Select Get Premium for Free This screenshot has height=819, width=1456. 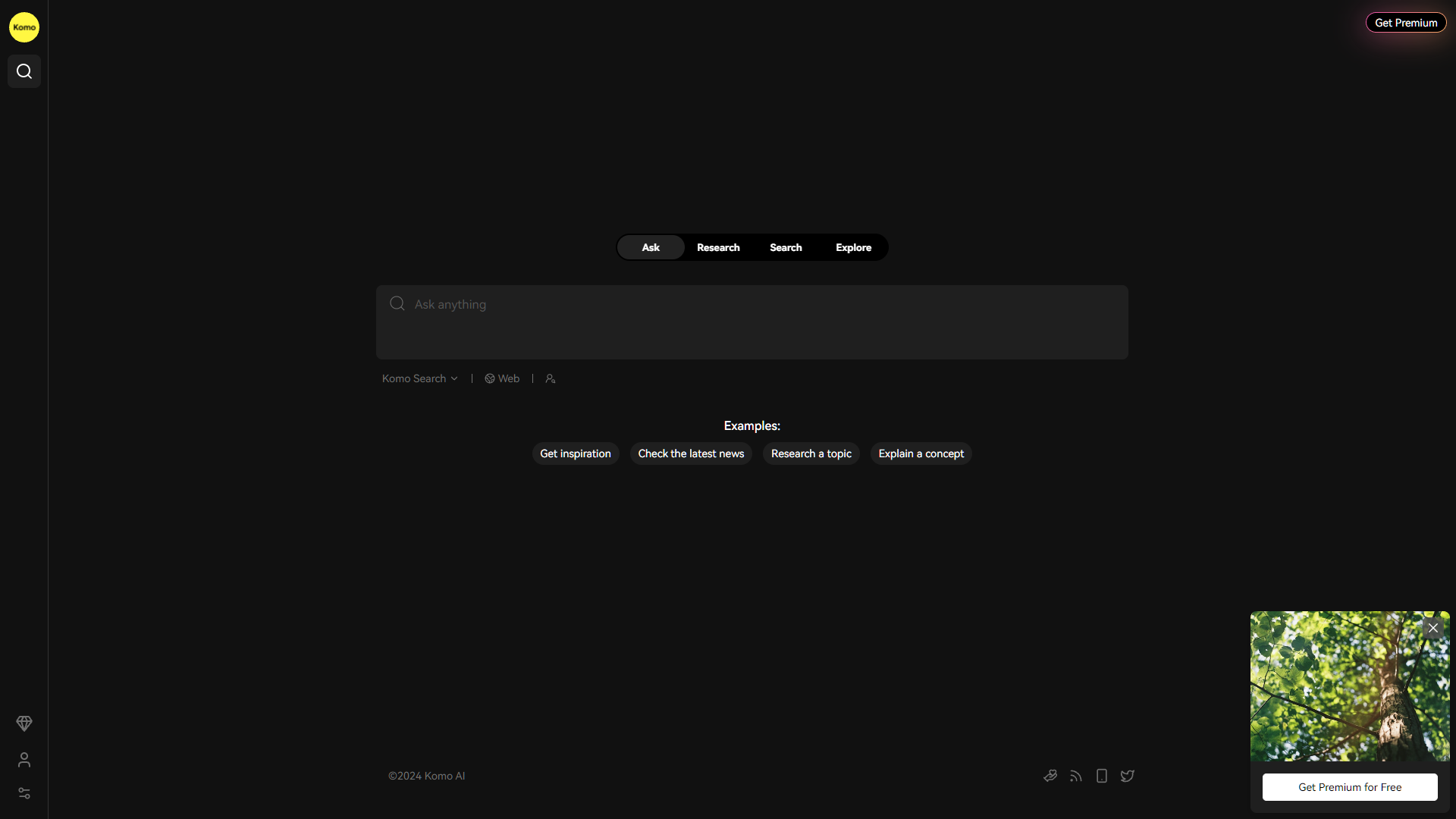pyautogui.click(x=1349, y=787)
